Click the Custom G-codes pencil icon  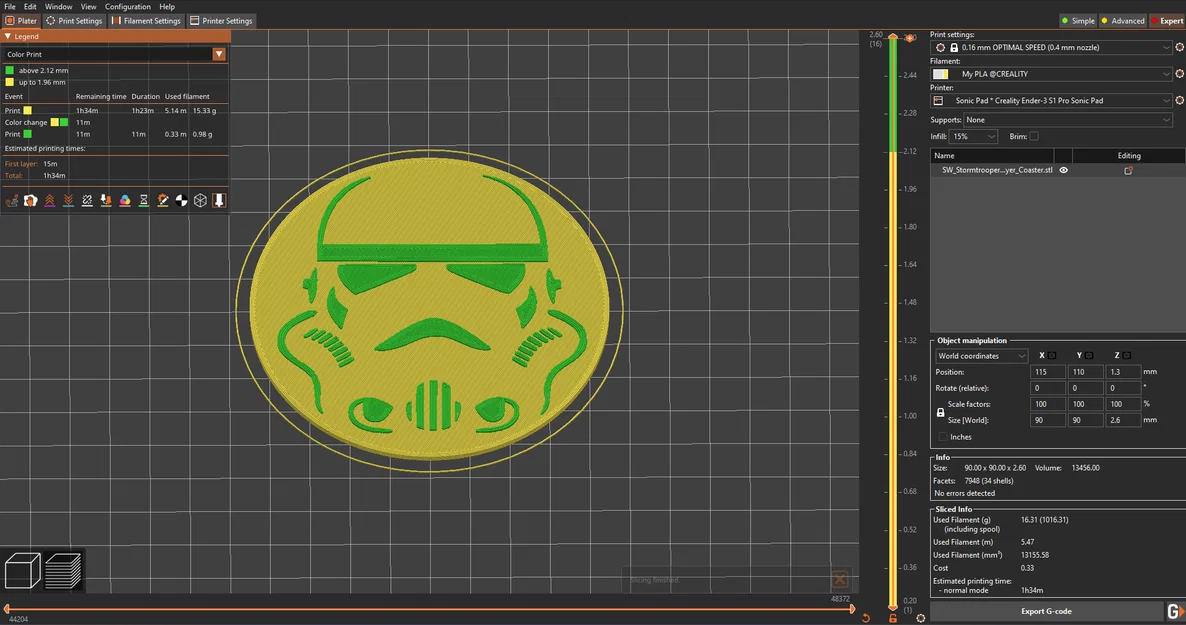click(x=162, y=200)
